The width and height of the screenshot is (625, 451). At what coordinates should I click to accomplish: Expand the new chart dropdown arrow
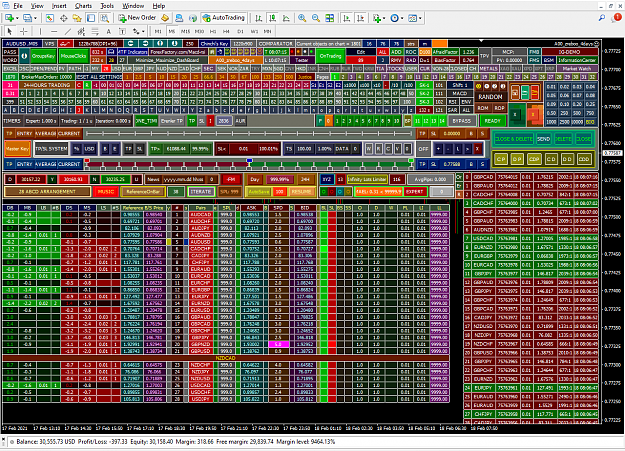[17, 18]
